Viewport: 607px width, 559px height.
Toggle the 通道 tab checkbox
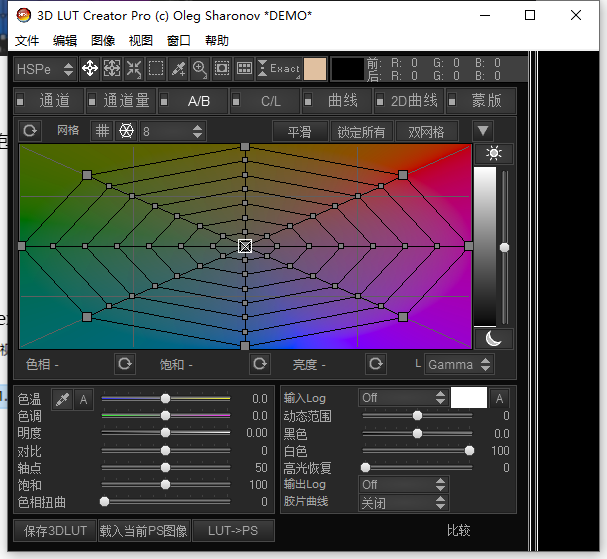[x=21, y=101]
